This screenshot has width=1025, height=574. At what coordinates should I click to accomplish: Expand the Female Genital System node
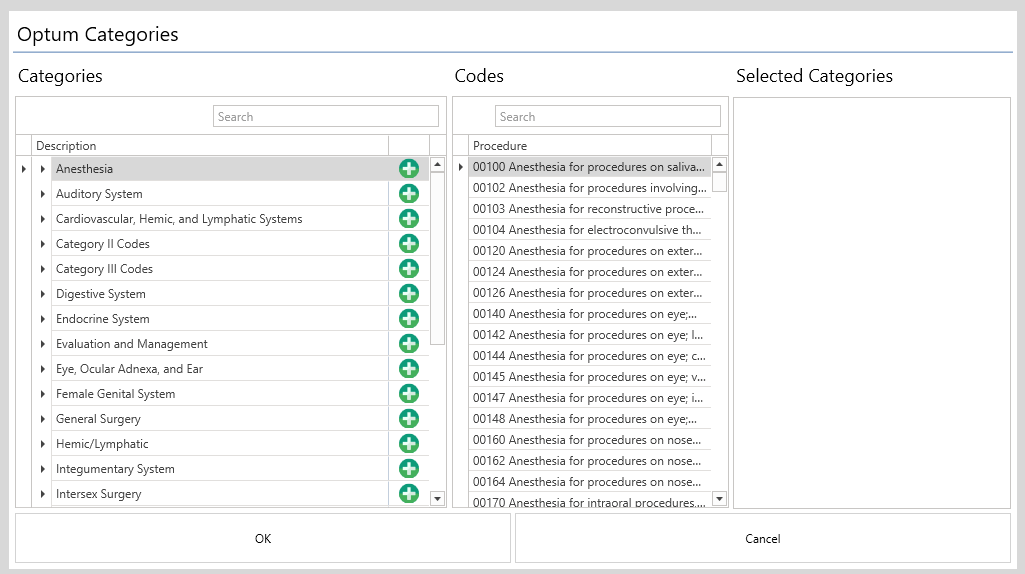(42, 394)
